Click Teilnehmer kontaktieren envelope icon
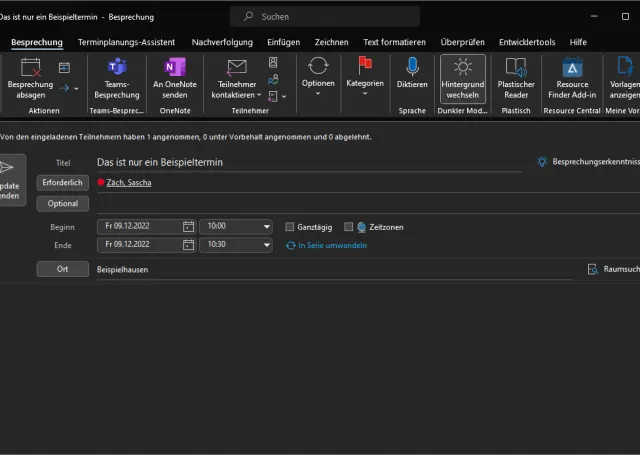Screen dimensions: 640x455 click(x=237, y=68)
